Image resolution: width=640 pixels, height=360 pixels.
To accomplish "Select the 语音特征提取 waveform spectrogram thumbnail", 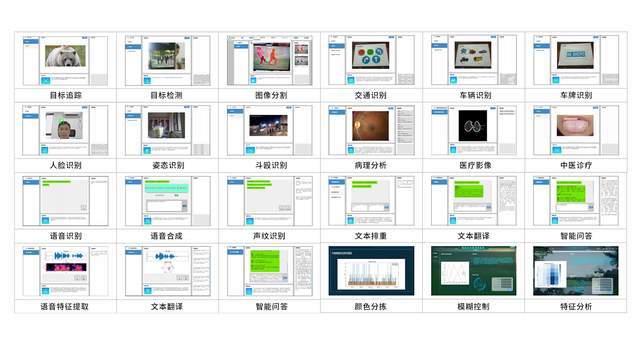I will (65, 271).
